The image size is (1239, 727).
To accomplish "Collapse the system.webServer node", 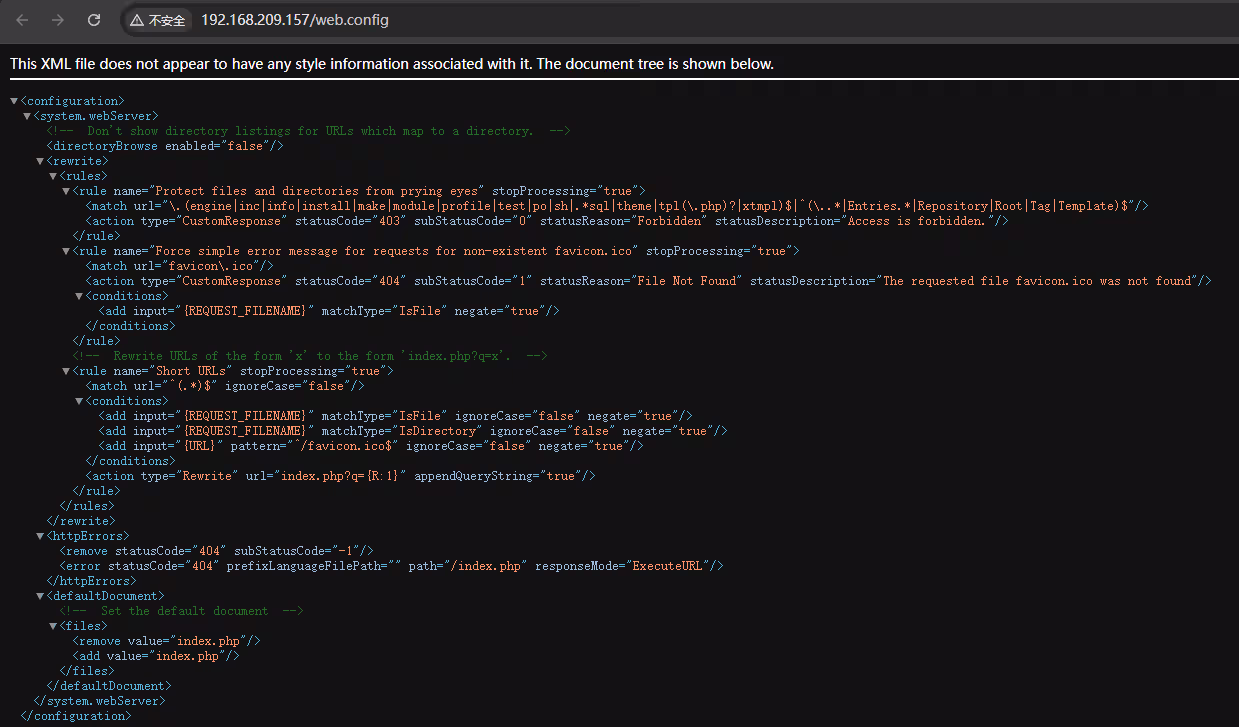I will click(27, 116).
